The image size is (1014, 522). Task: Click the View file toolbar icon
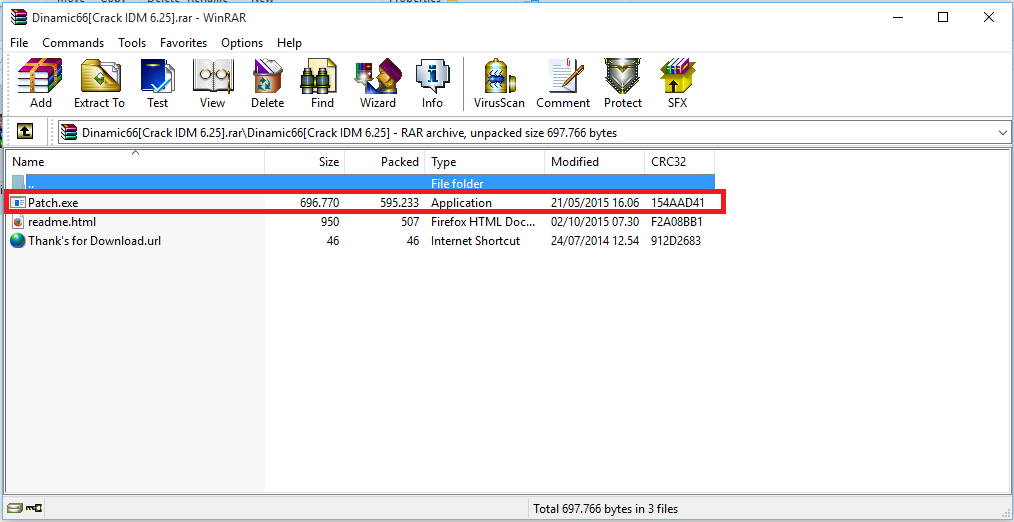(212, 83)
